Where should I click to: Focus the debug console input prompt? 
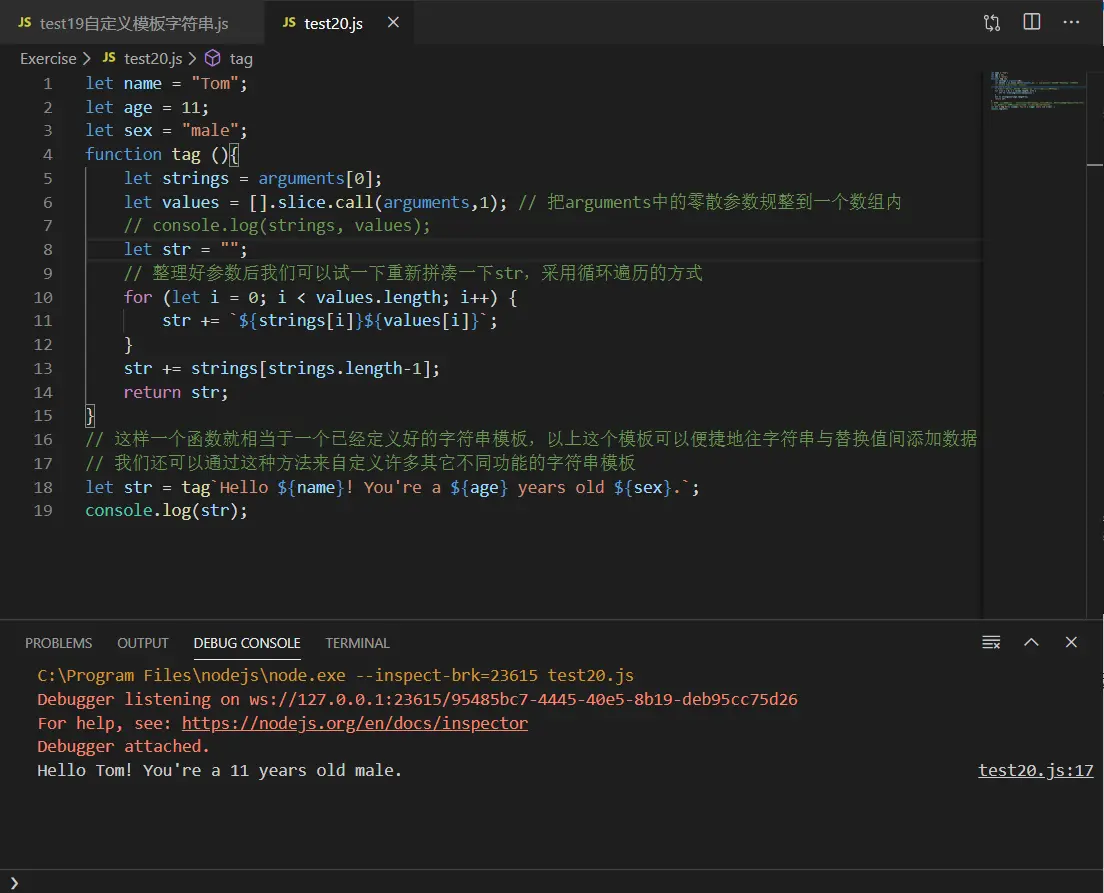[552, 882]
